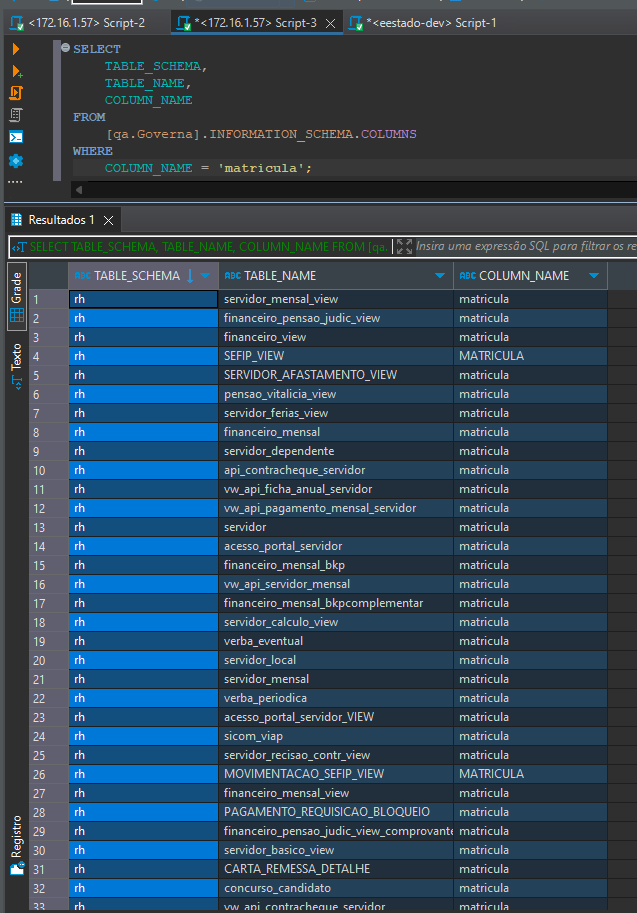Open TABLE_NAME column filter dropdown arrow

pos(440,275)
